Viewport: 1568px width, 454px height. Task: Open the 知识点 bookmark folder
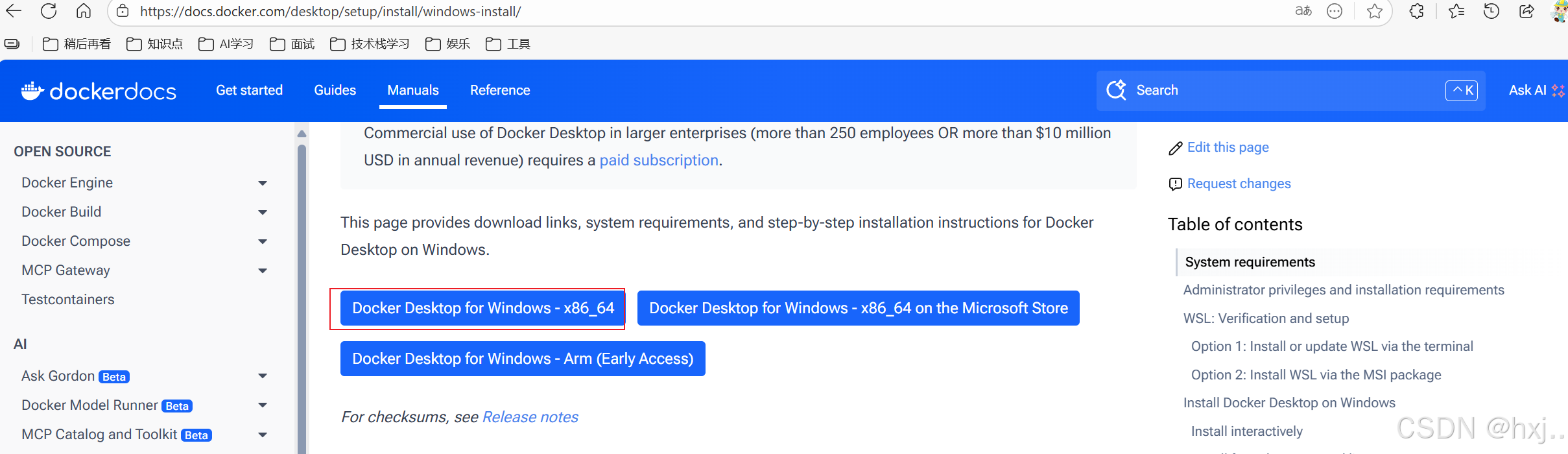coord(154,43)
